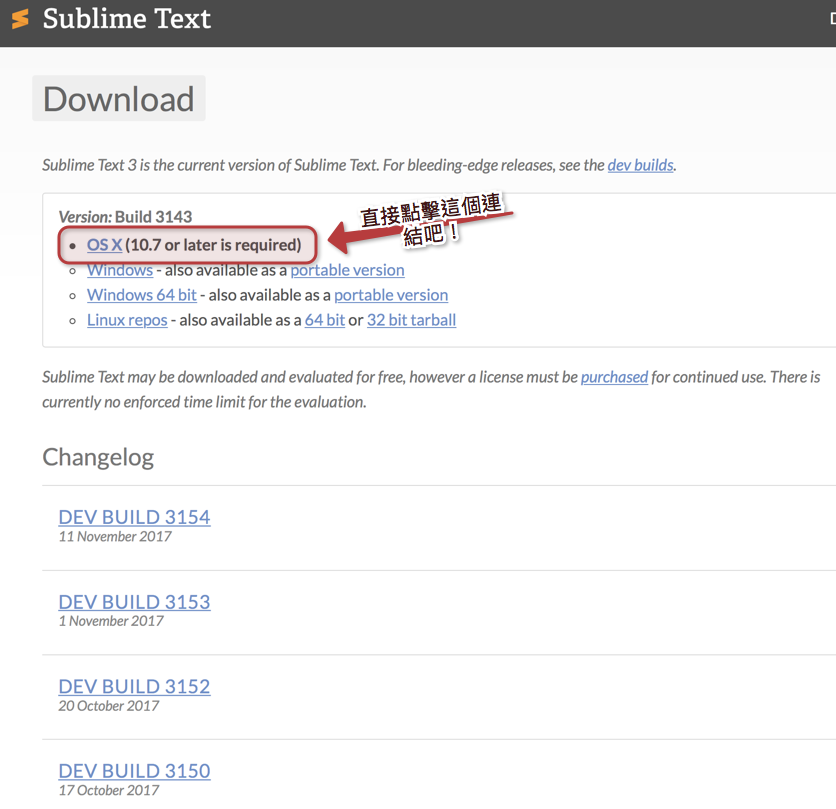Screen dimensions: 836x809
Task: Open the Linux repos link
Action: pos(127,320)
